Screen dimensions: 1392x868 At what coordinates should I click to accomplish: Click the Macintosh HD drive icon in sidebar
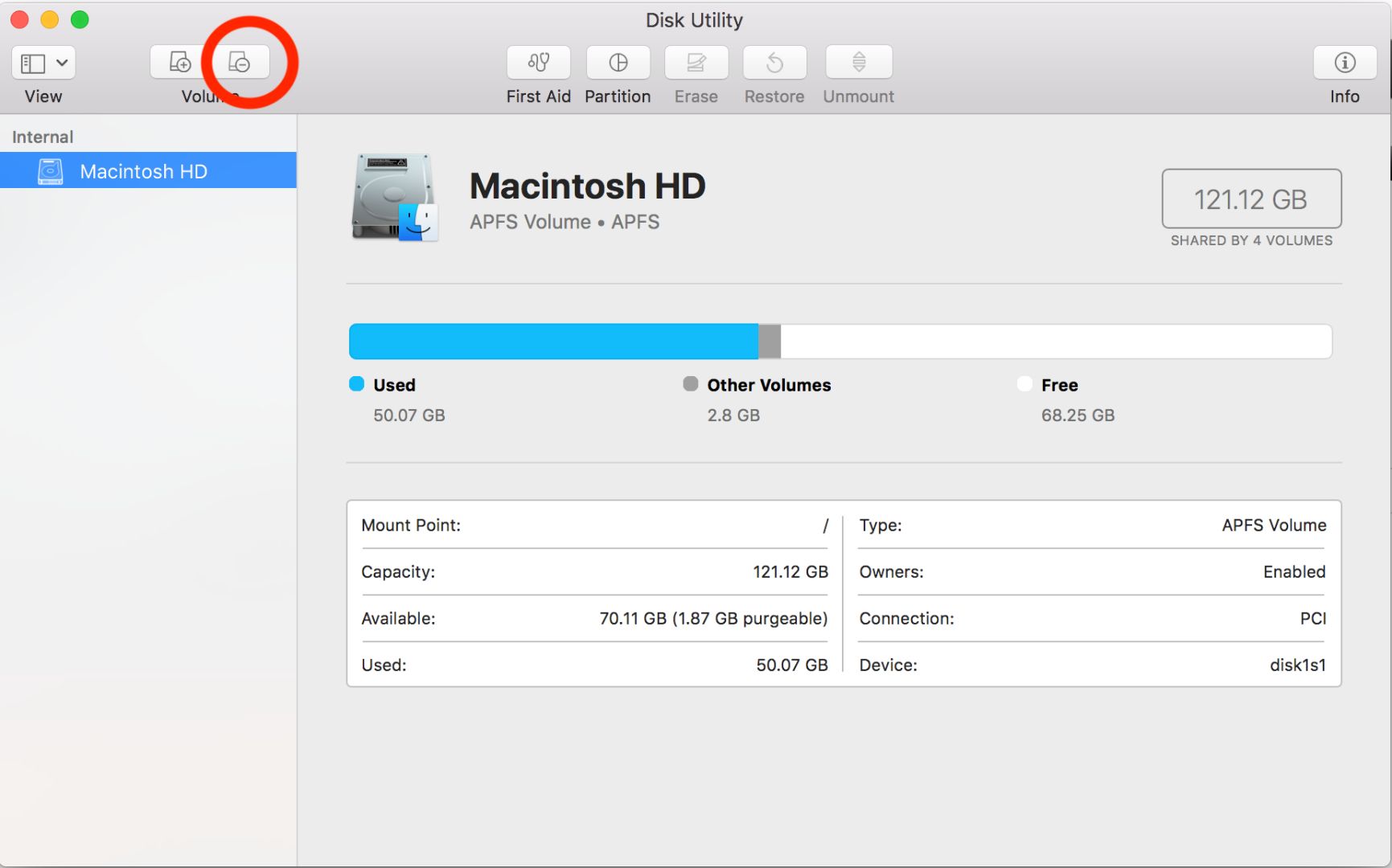click(x=51, y=171)
